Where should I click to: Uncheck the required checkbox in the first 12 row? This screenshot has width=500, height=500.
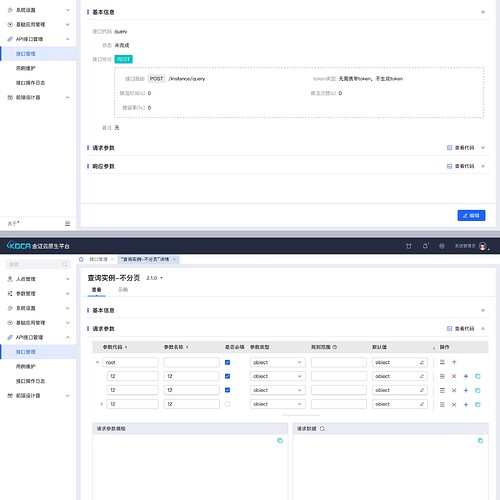pyautogui.click(x=227, y=376)
